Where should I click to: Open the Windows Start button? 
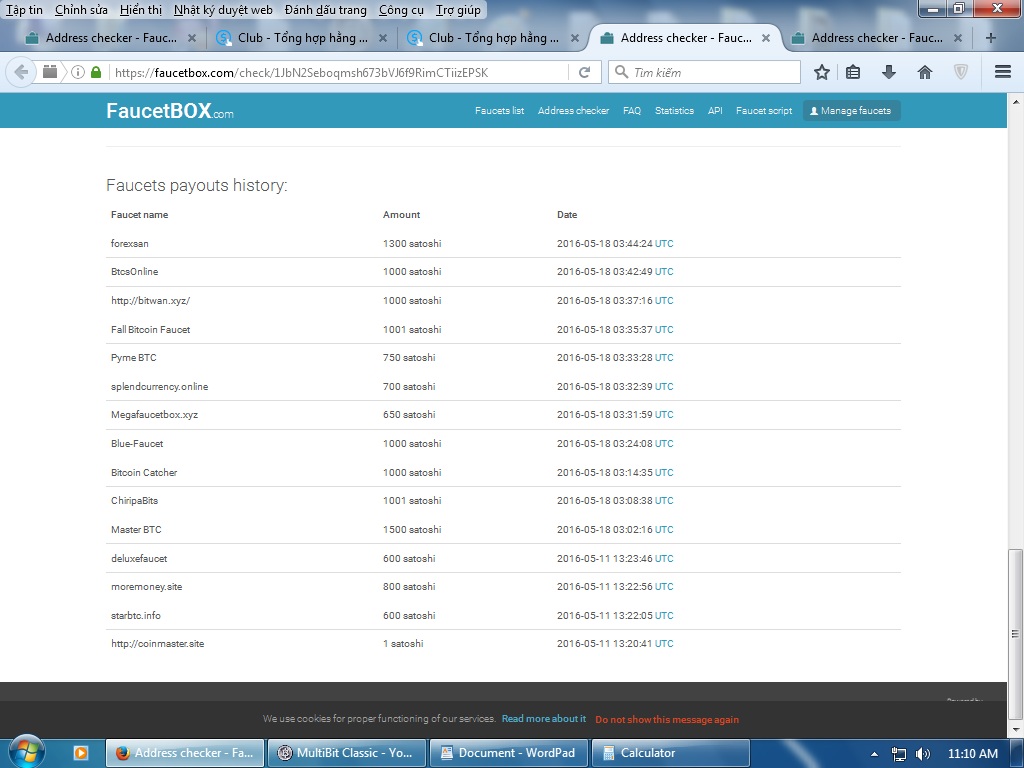27,752
